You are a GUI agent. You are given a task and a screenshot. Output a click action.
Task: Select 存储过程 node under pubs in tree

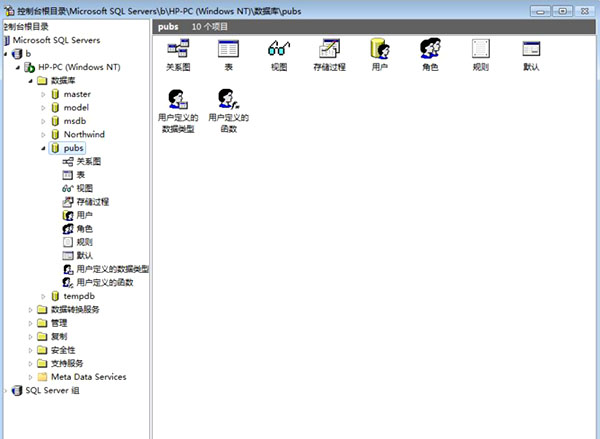point(93,202)
